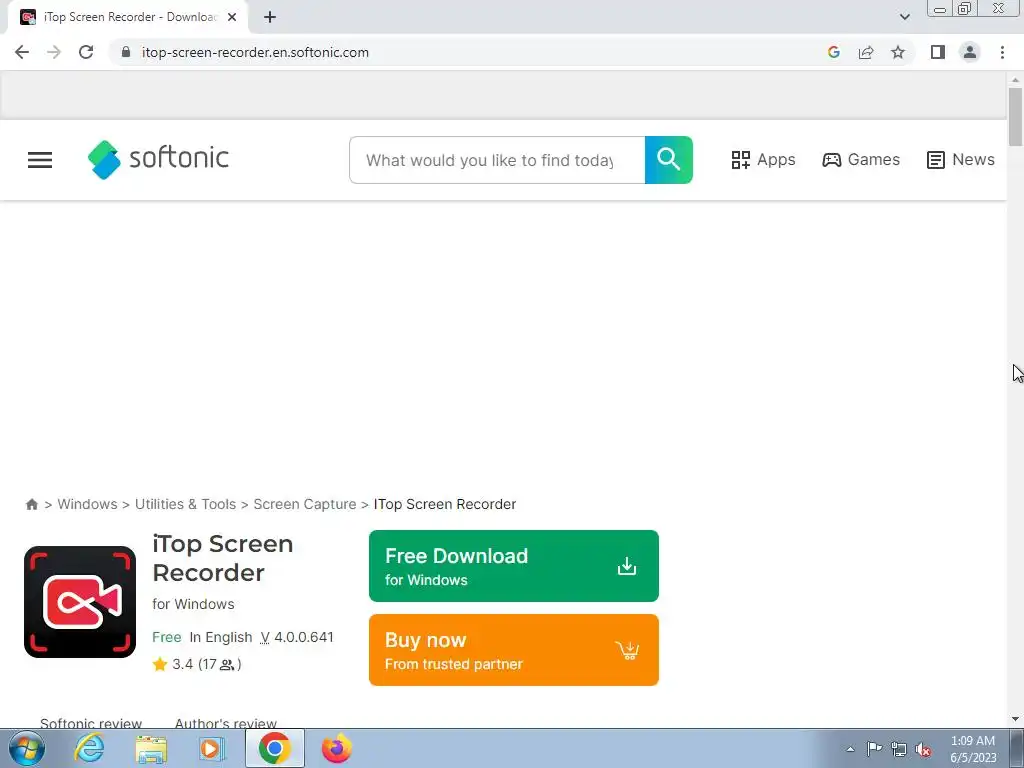This screenshot has width=1024, height=768.
Task: Open File Explorer from taskbar
Action: click(x=151, y=748)
